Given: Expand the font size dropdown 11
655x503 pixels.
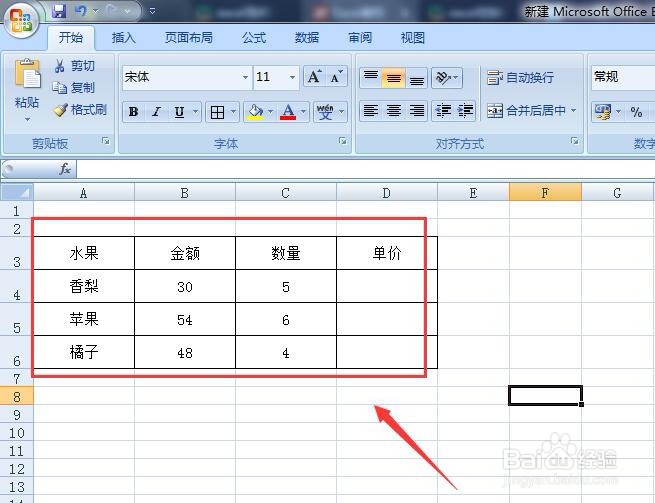Looking at the screenshot, I should [x=292, y=77].
